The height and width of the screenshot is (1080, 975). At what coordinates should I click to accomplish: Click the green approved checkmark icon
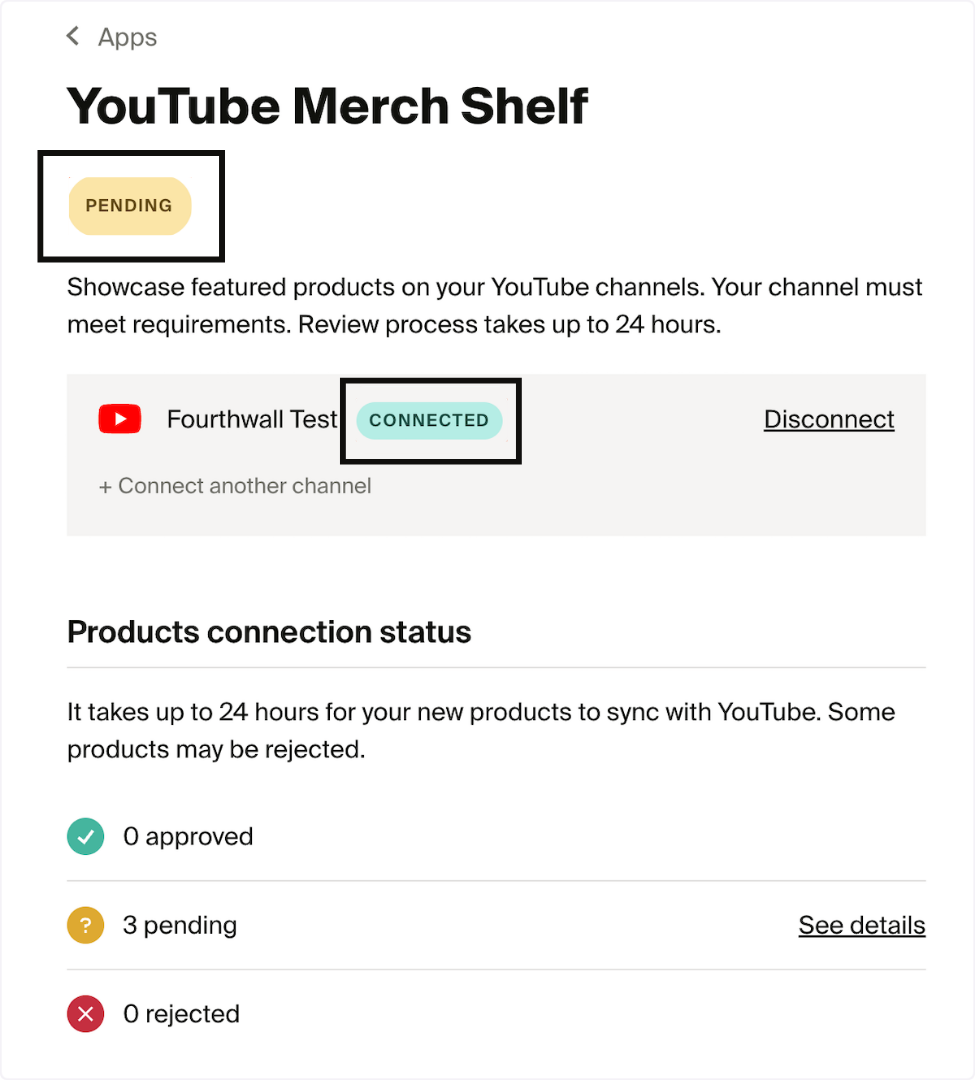[85, 836]
